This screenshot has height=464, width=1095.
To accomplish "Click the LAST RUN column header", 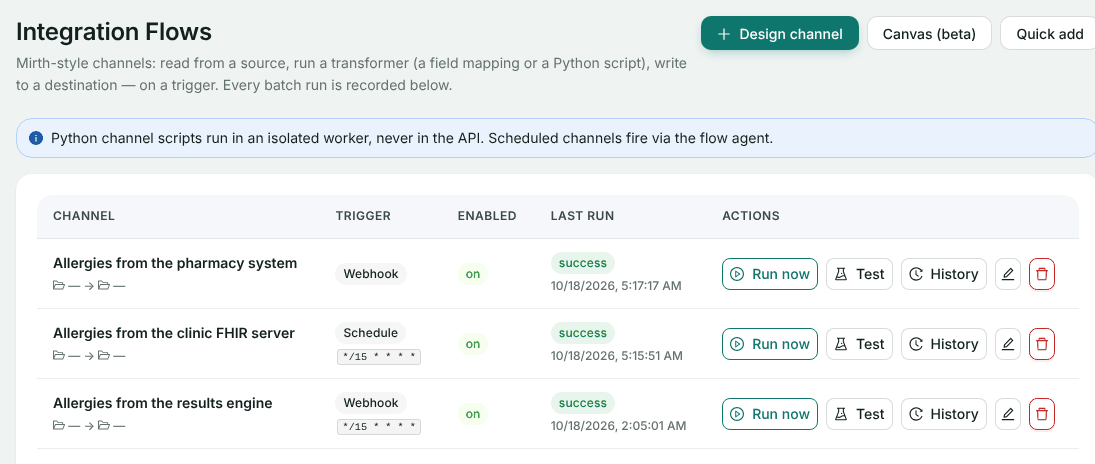I will [x=582, y=216].
